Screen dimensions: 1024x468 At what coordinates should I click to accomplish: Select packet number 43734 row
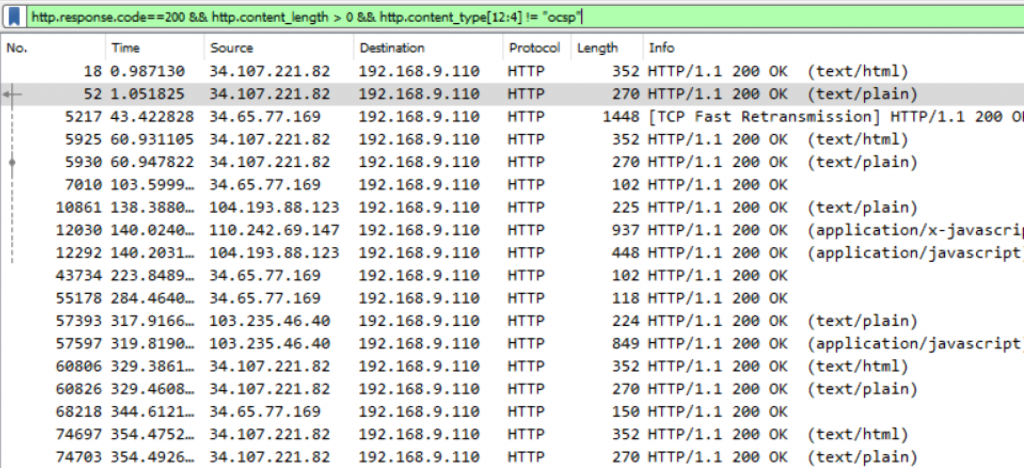click(512, 275)
